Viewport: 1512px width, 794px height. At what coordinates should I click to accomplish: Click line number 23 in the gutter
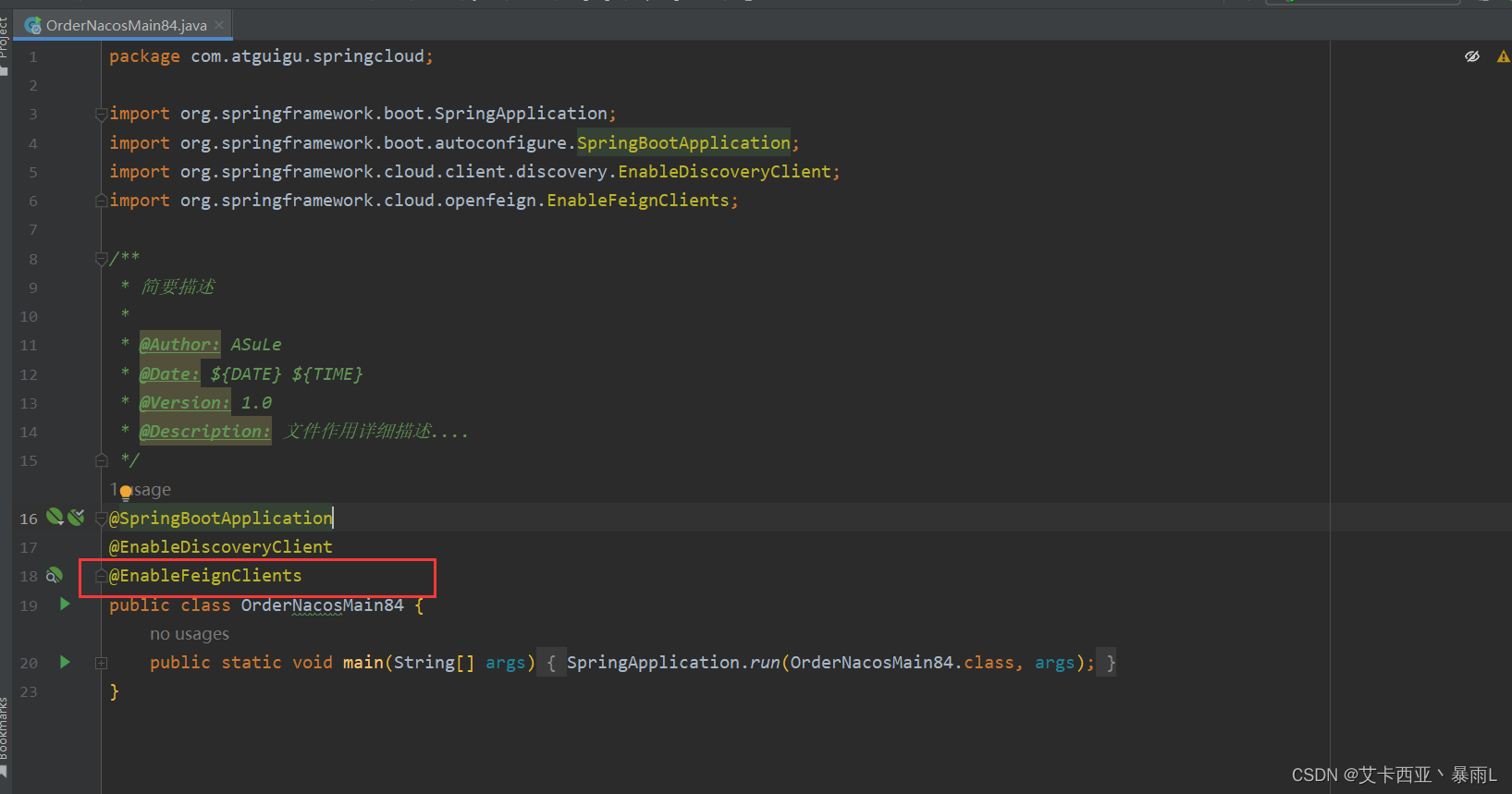click(29, 691)
